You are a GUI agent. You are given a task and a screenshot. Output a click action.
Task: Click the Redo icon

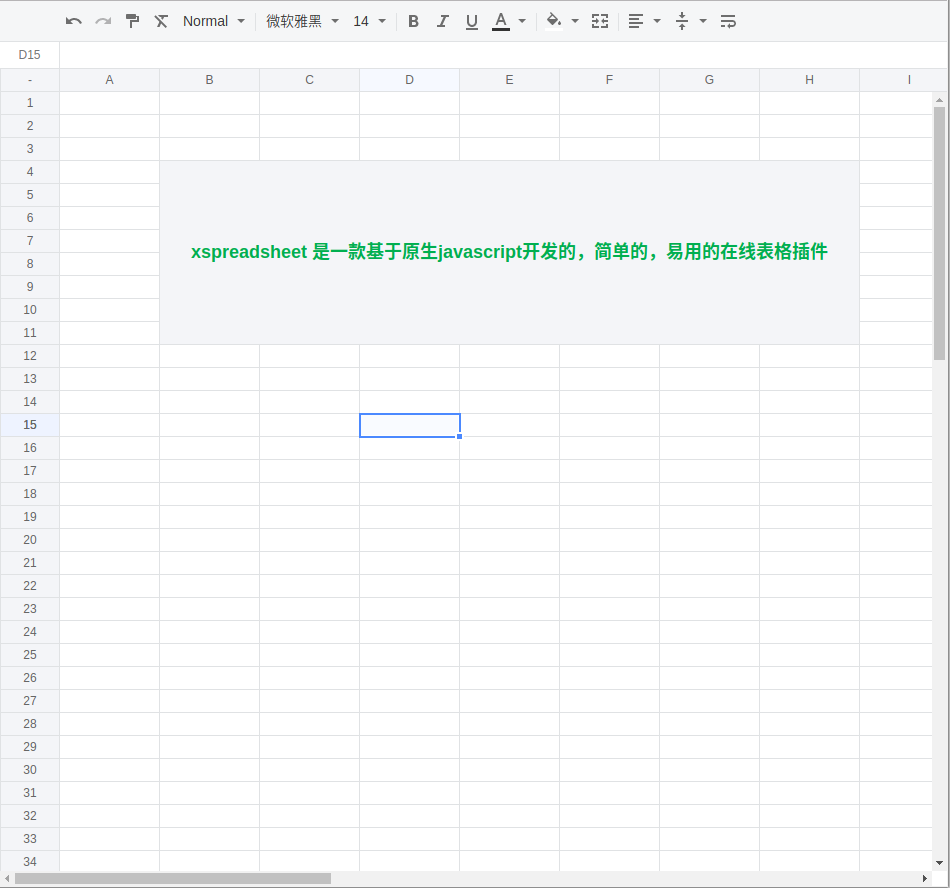[103, 22]
